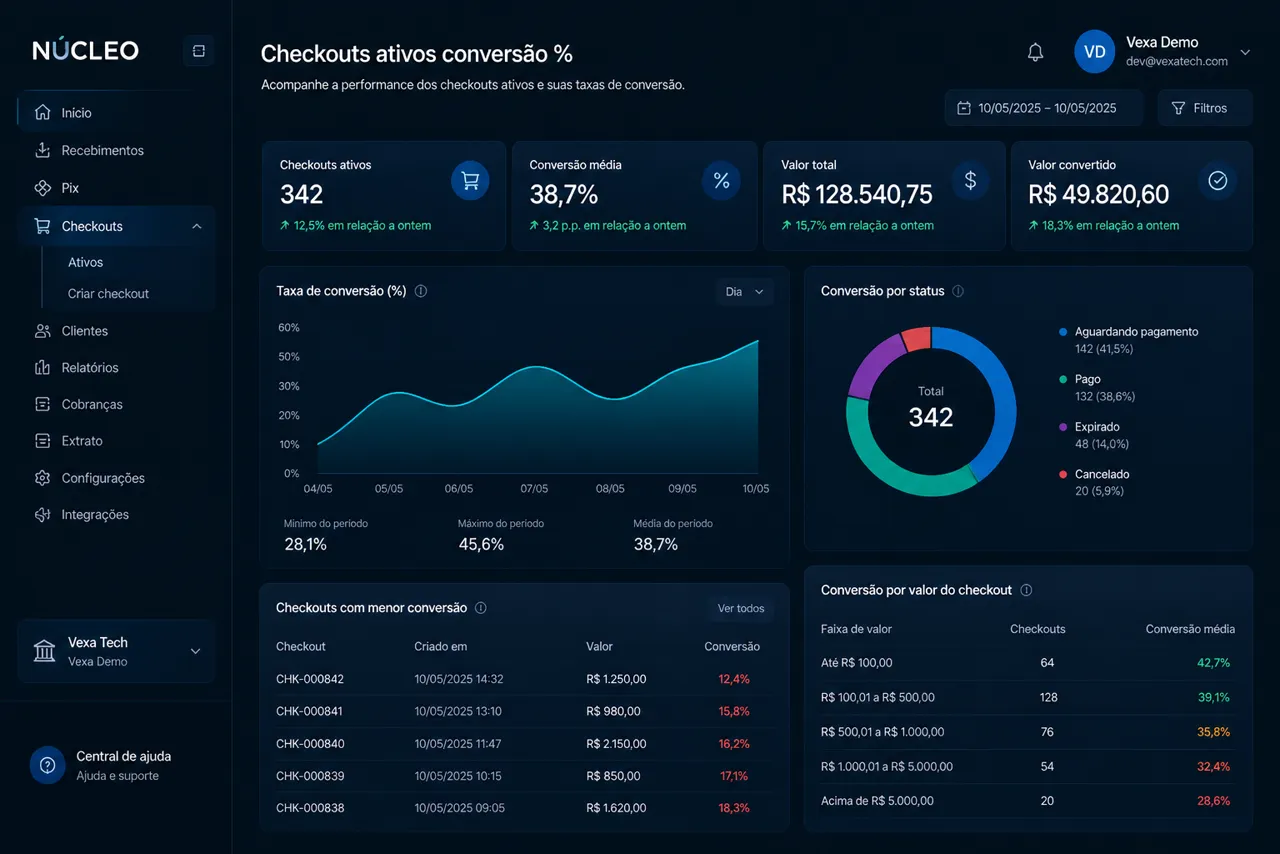This screenshot has height=854, width=1280.
Task: Open notifications bell
Action: [x=1036, y=53]
